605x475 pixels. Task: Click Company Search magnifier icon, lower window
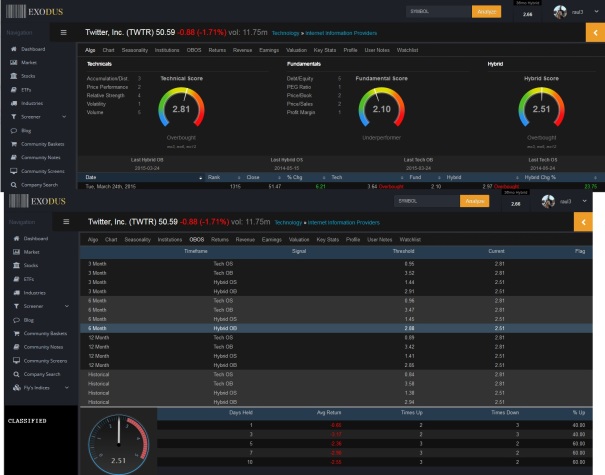16,374
